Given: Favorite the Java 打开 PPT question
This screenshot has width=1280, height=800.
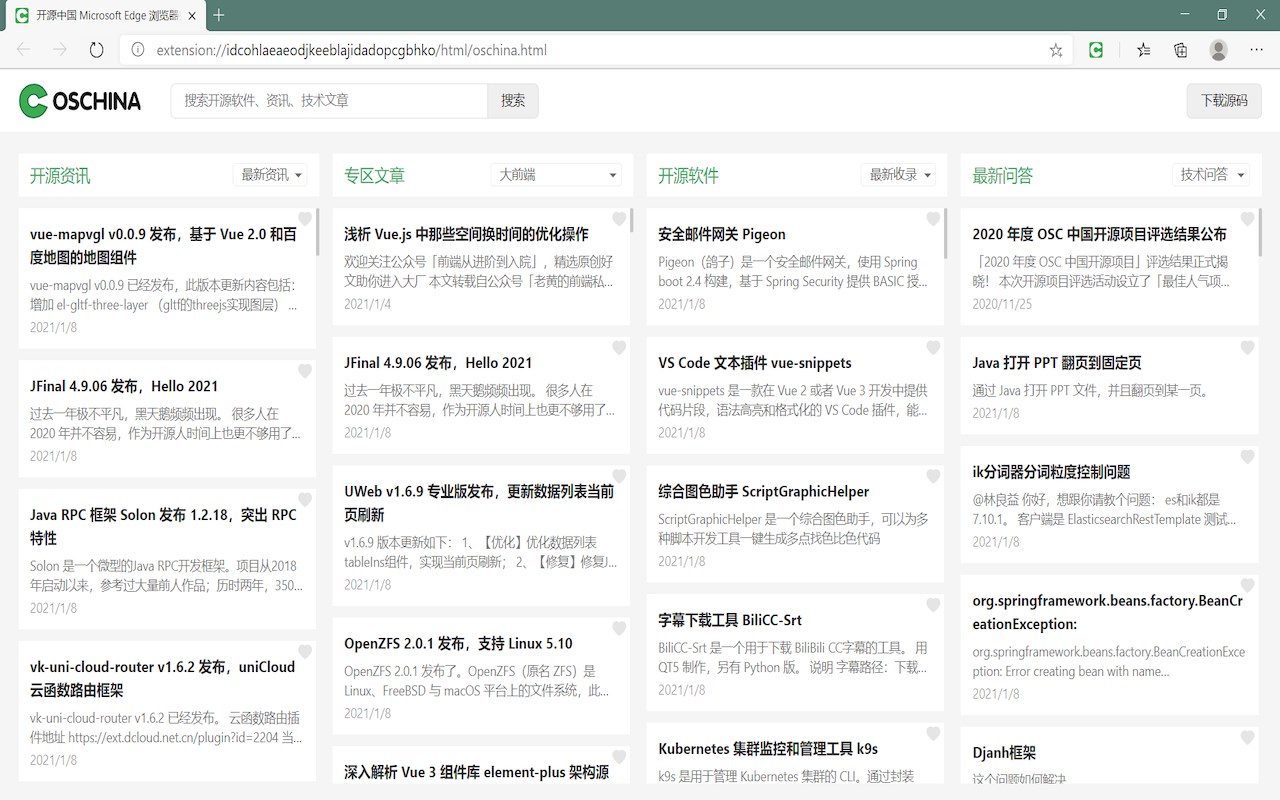Looking at the screenshot, I should 1247,348.
